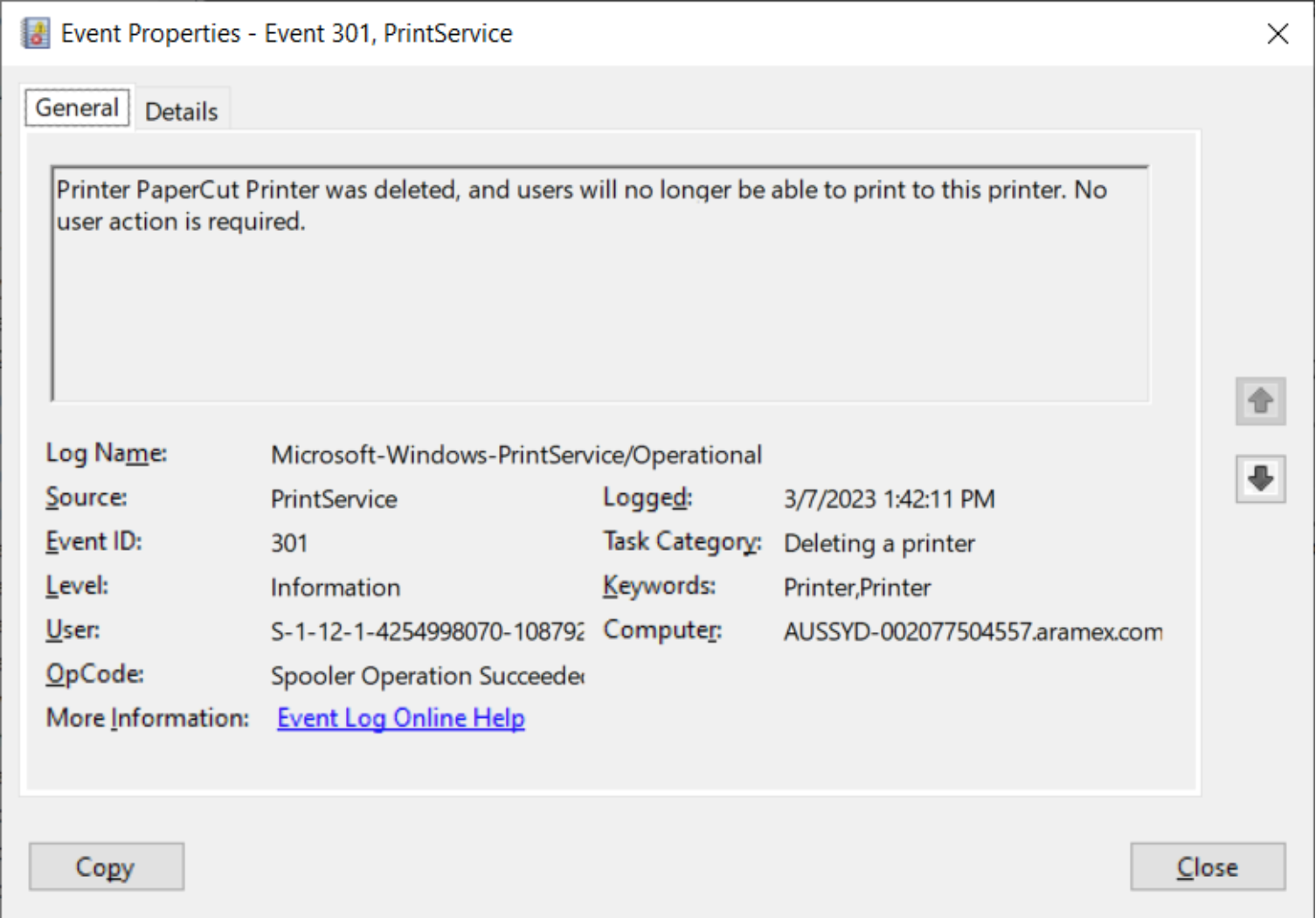The height and width of the screenshot is (918, 1316).
Task: Click the Computer name AUSSYD-002077504557.aramex.com
Action: pos(973,631)
